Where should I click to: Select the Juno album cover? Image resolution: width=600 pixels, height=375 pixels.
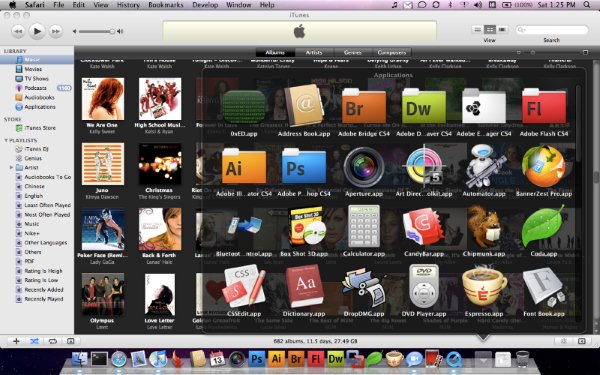103,164
